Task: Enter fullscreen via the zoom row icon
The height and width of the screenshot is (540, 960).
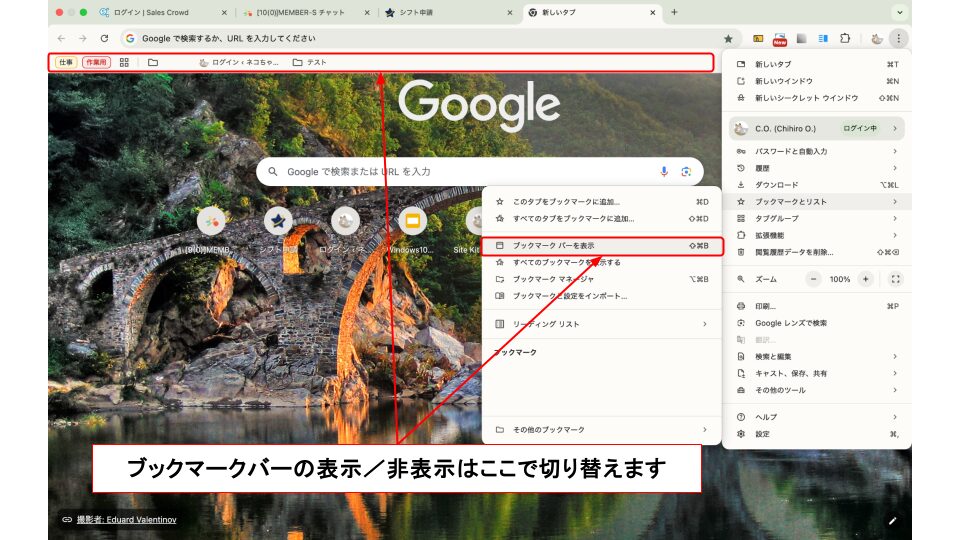Action: (x=895, y=279)
